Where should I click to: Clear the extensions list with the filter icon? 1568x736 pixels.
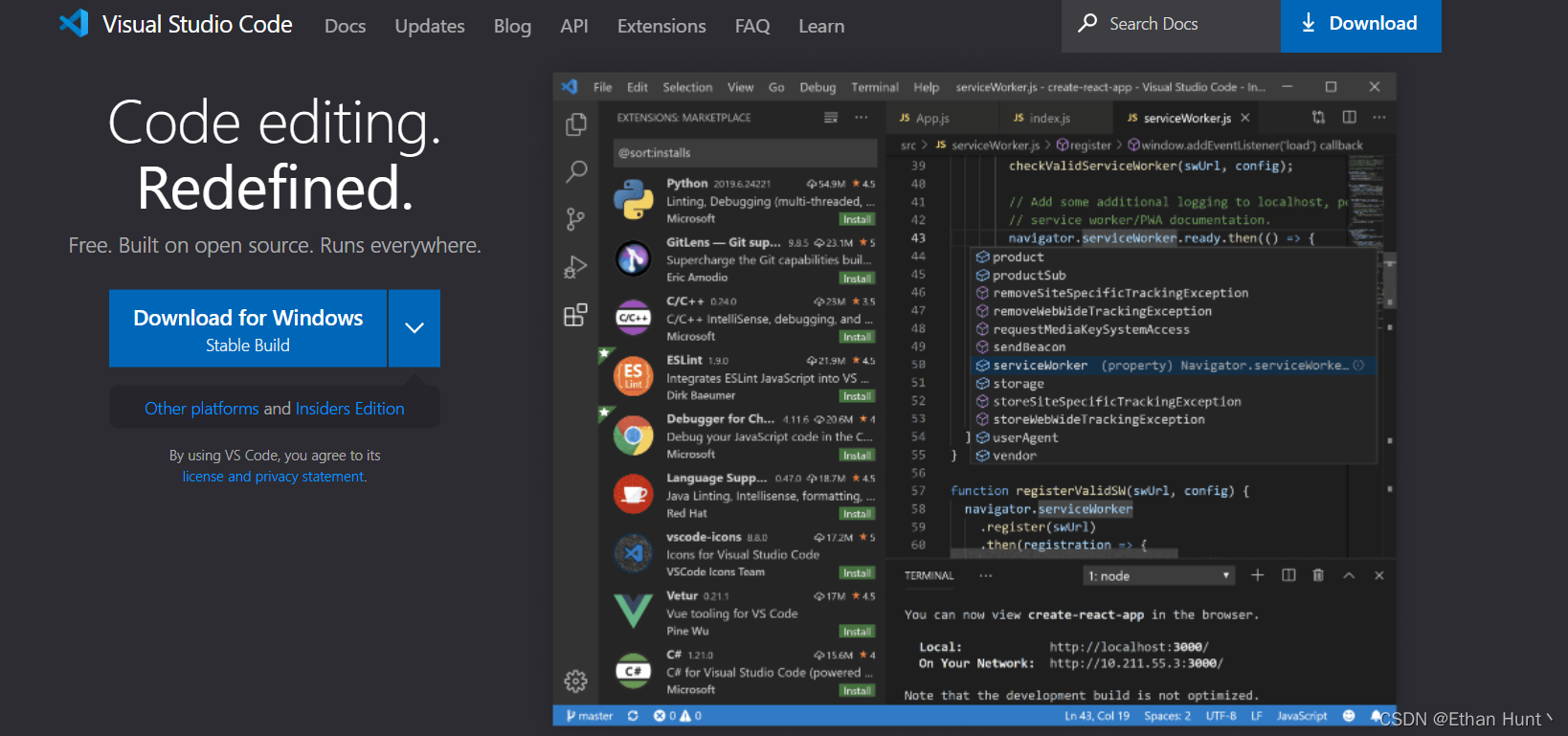click(x=831, y=118)
